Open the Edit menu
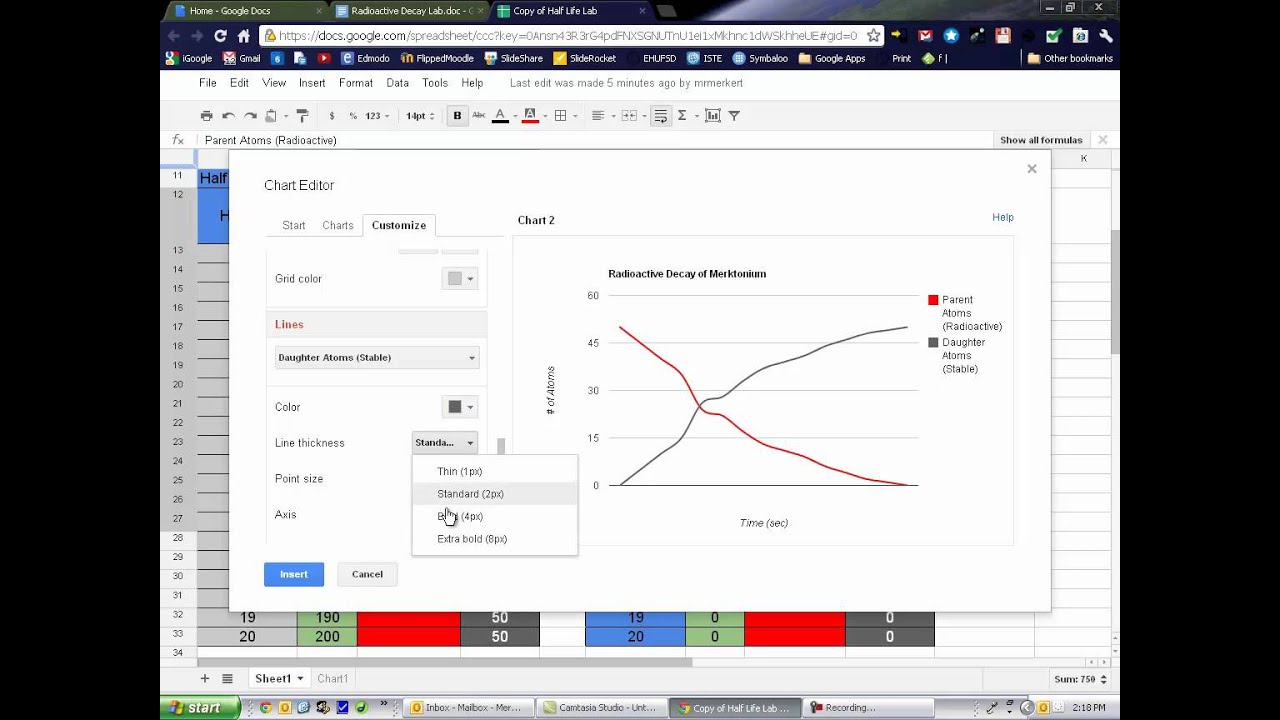 tap(239, 83)
